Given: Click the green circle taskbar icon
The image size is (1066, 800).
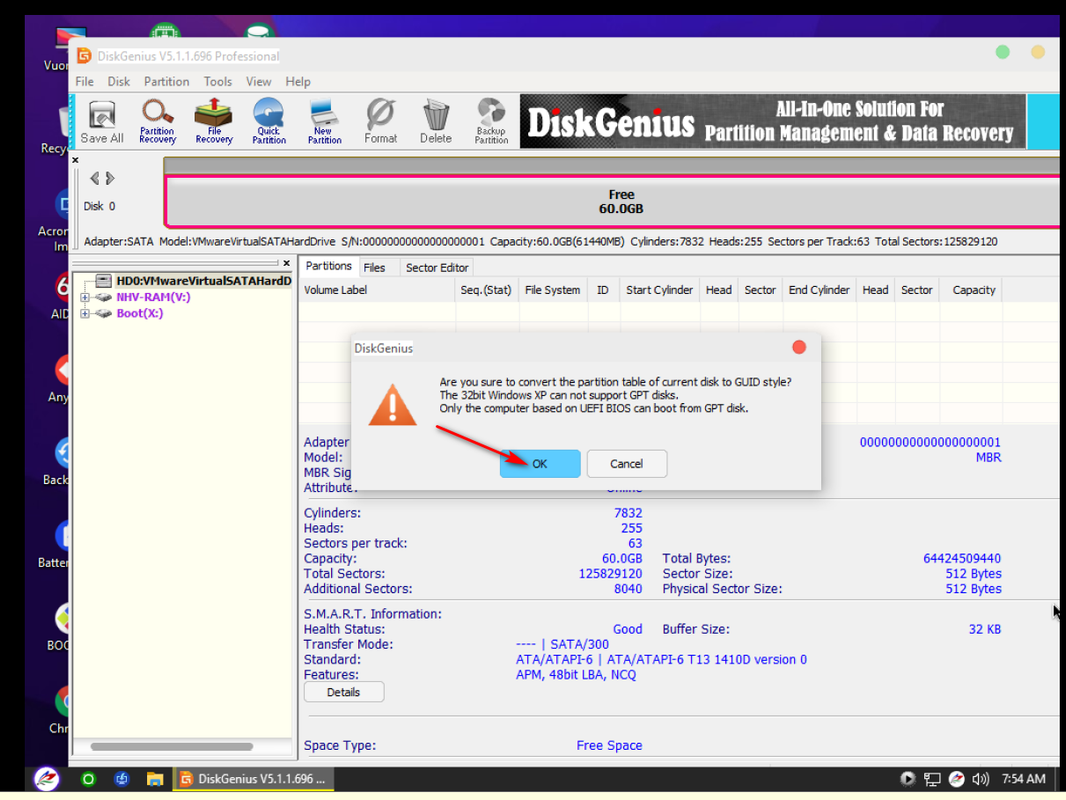Looking at the screenshot, I should click(88, 779).
